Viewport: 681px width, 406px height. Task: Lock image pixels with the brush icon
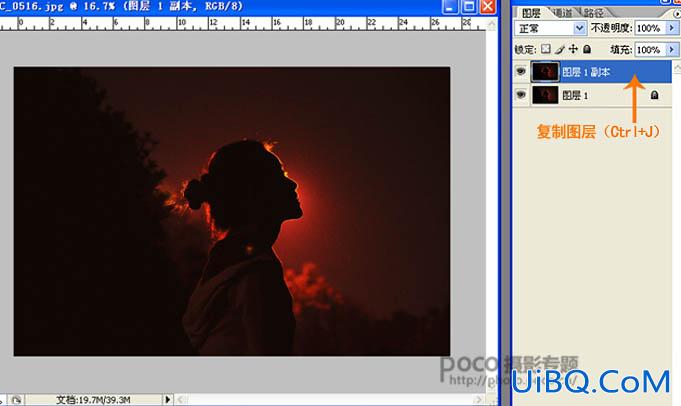(560, 50)
